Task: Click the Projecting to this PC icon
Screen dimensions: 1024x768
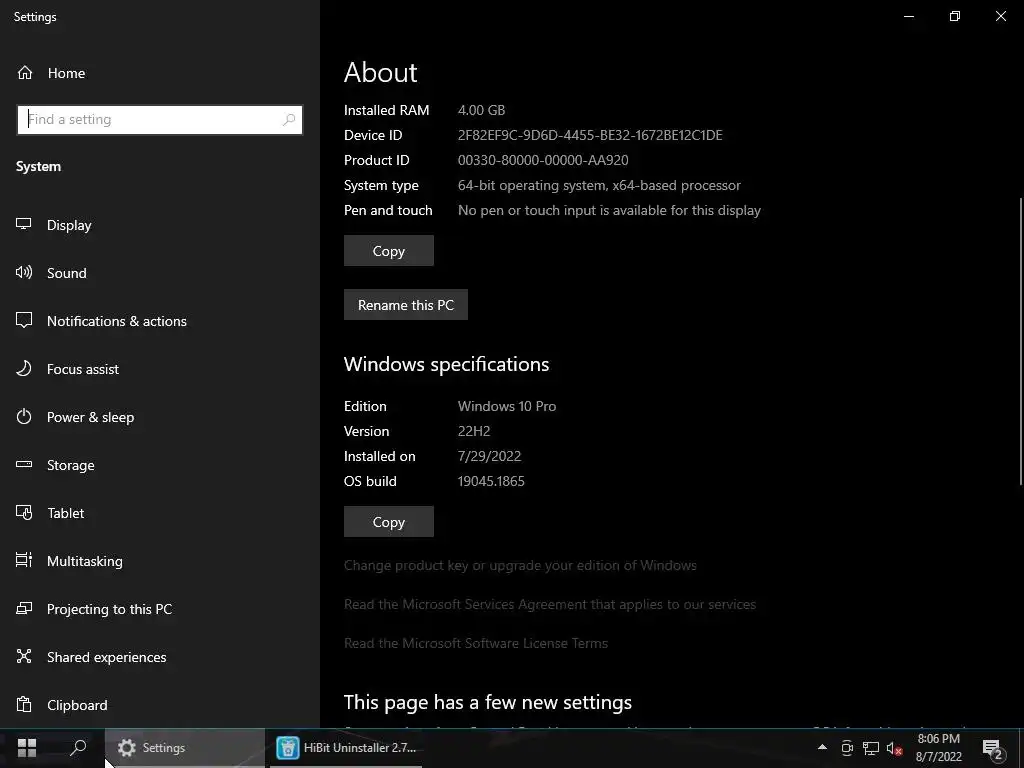Action: click(x=24, y=609)
